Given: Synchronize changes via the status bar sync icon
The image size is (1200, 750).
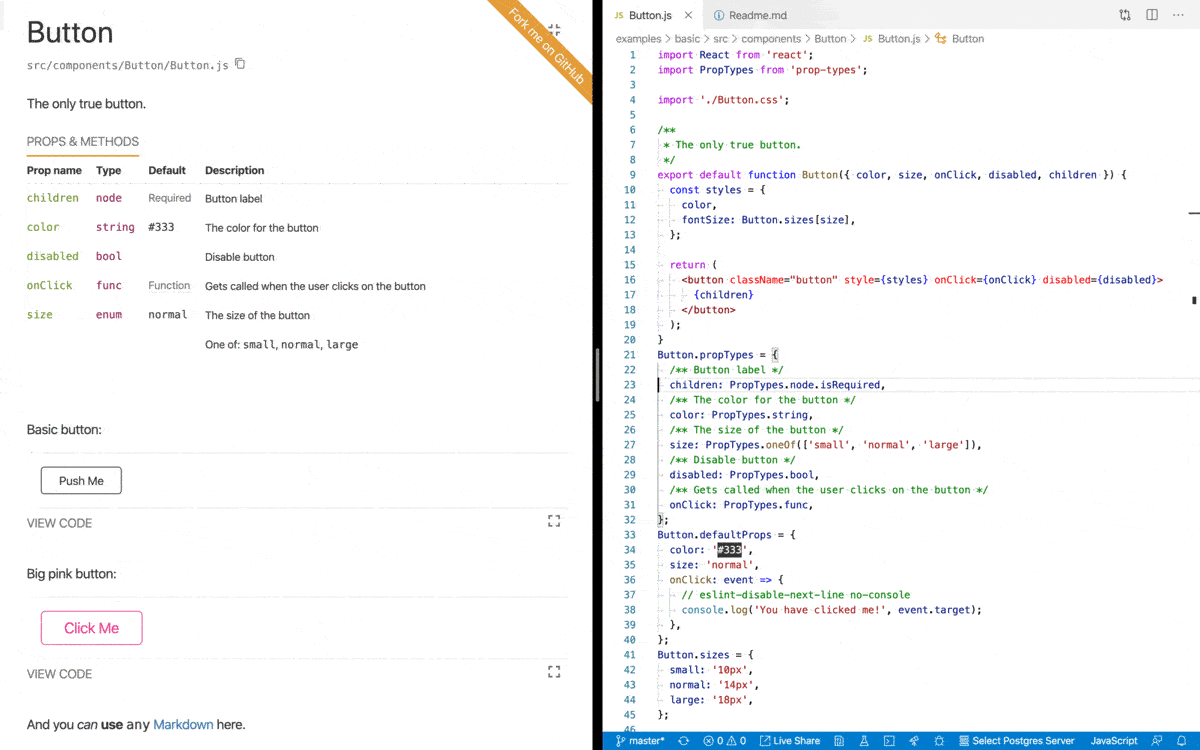Looking at the screenshot, I should 682,740.
